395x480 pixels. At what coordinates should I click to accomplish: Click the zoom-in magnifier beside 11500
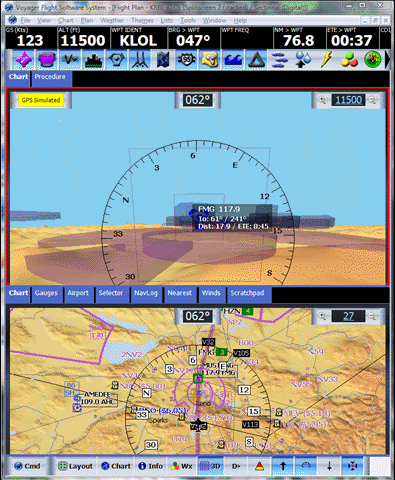pos(322,100)
